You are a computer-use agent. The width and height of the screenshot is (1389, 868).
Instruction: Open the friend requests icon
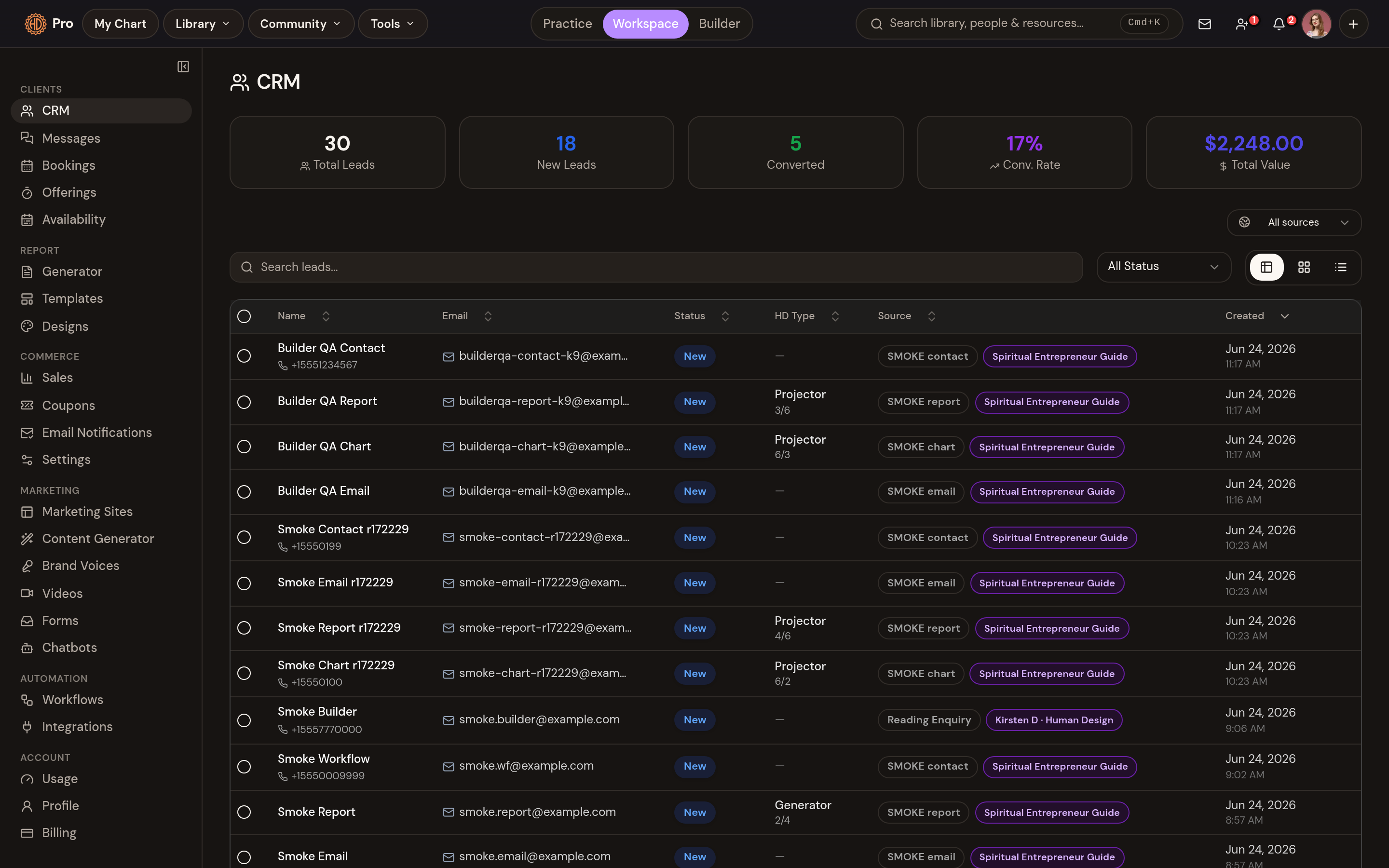(1242, 24)
